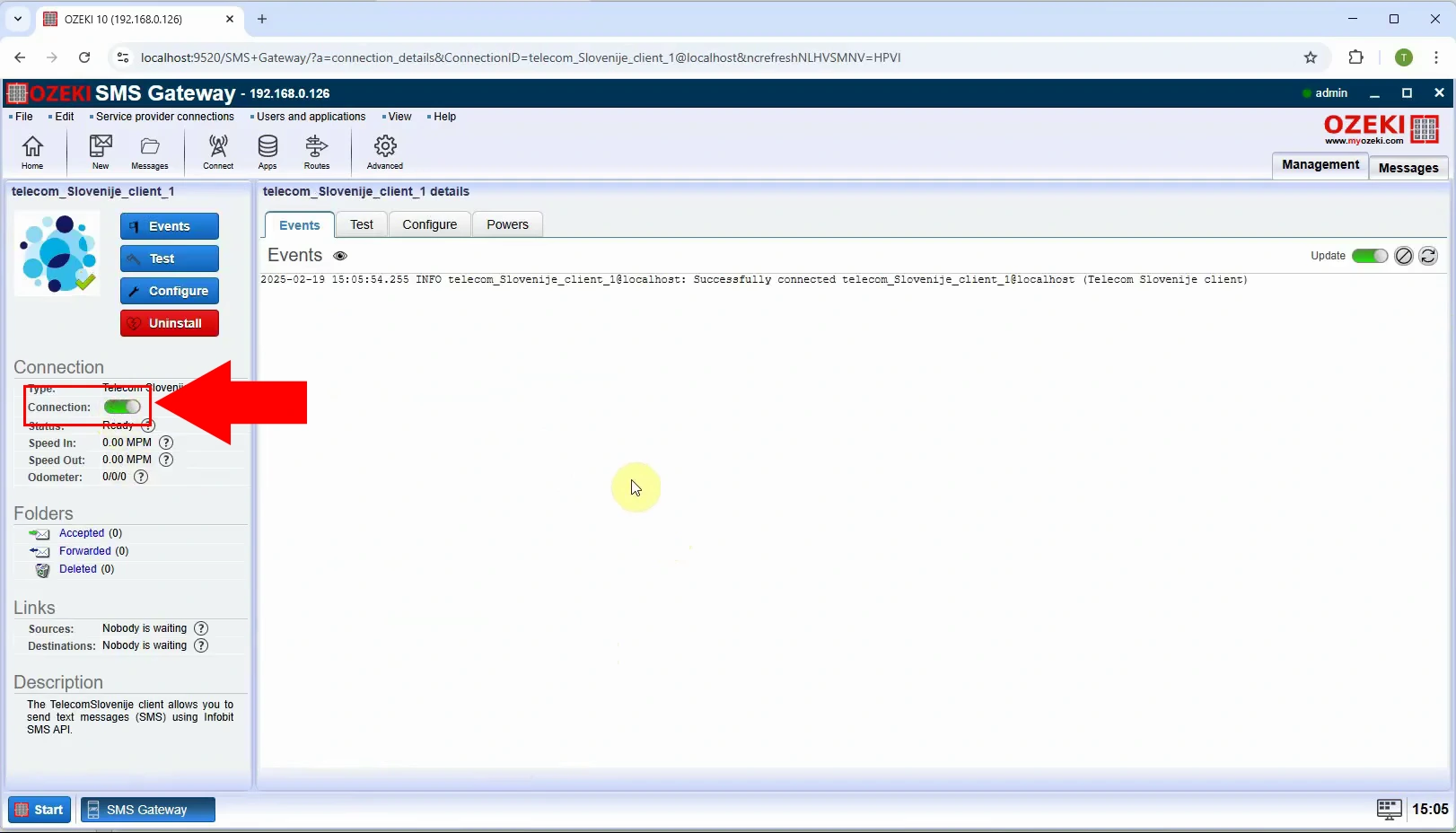Click the browser extensions puzzle icon

(x=1355, y=57)
